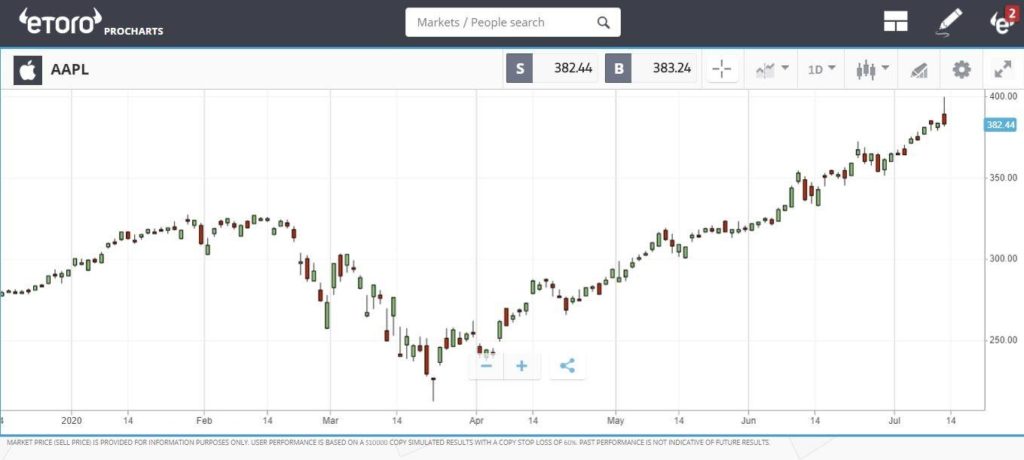Click the 2020 date axis label

pyautogui.click(x=71, y=421)
